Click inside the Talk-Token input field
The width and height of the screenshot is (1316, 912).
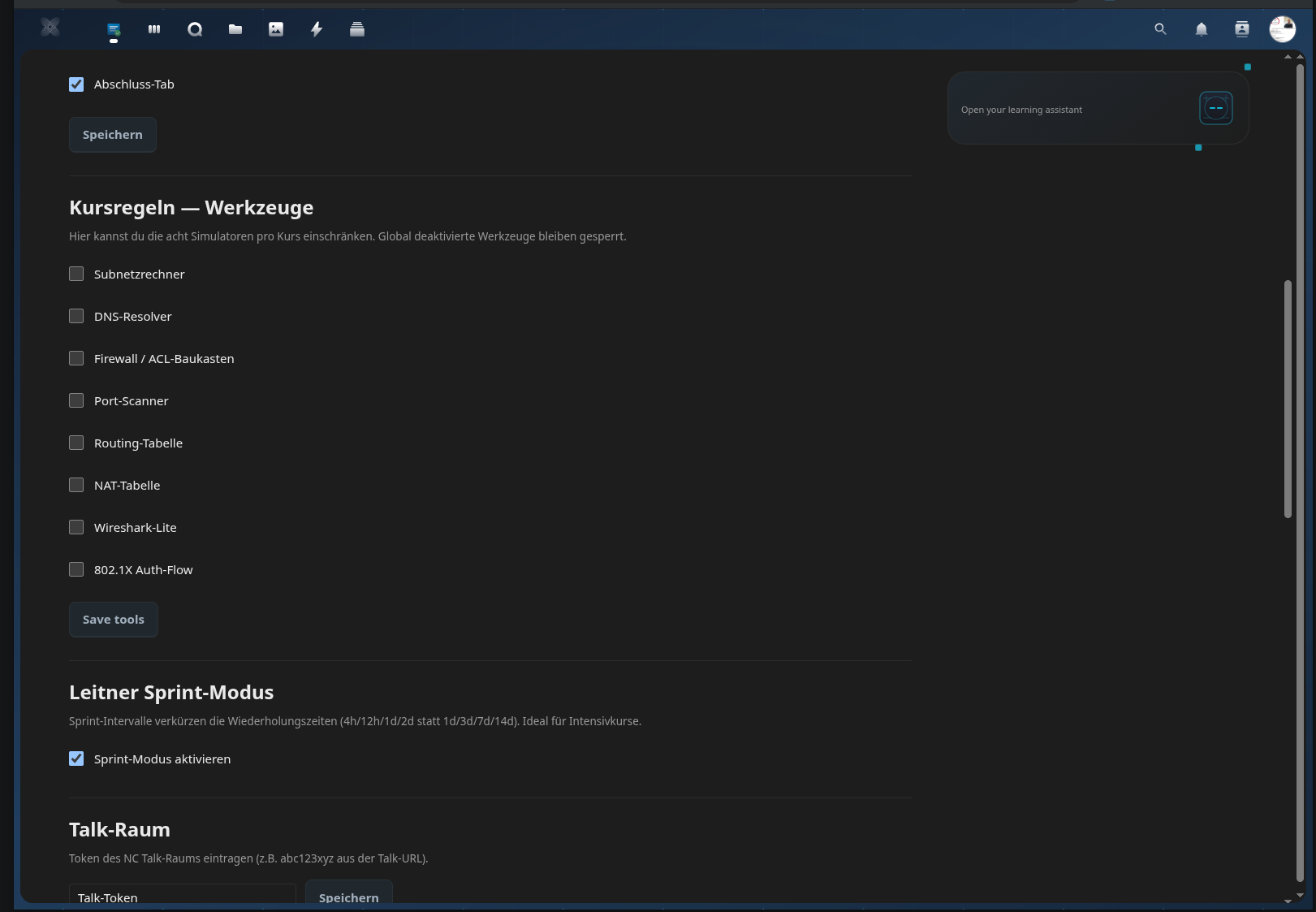tap(182, 897)
